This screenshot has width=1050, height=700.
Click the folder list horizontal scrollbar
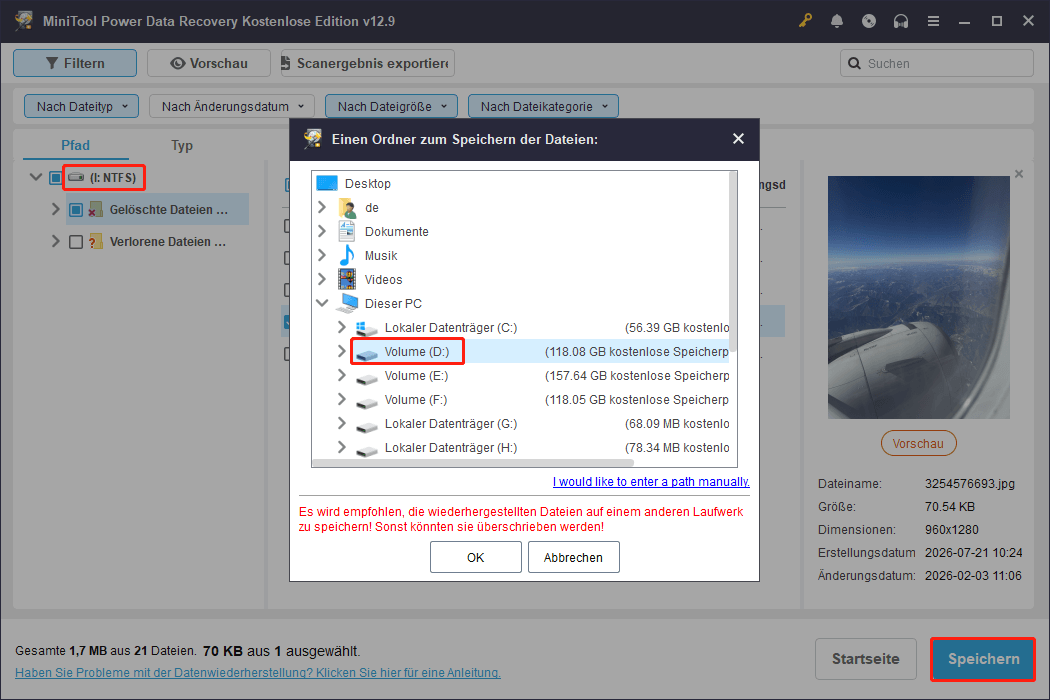(x=473, y=463)
